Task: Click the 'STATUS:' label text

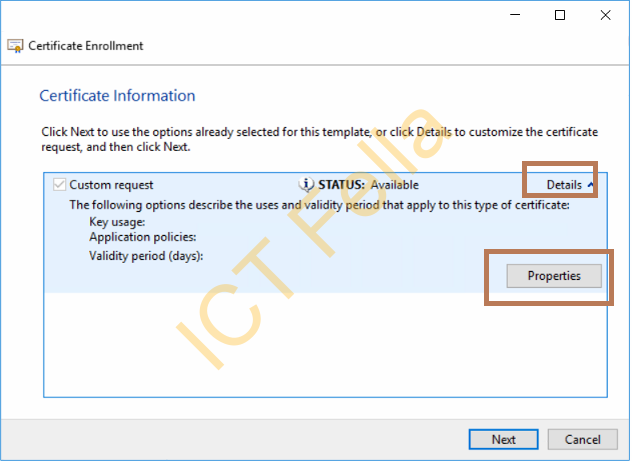Action: click(342, 185)
